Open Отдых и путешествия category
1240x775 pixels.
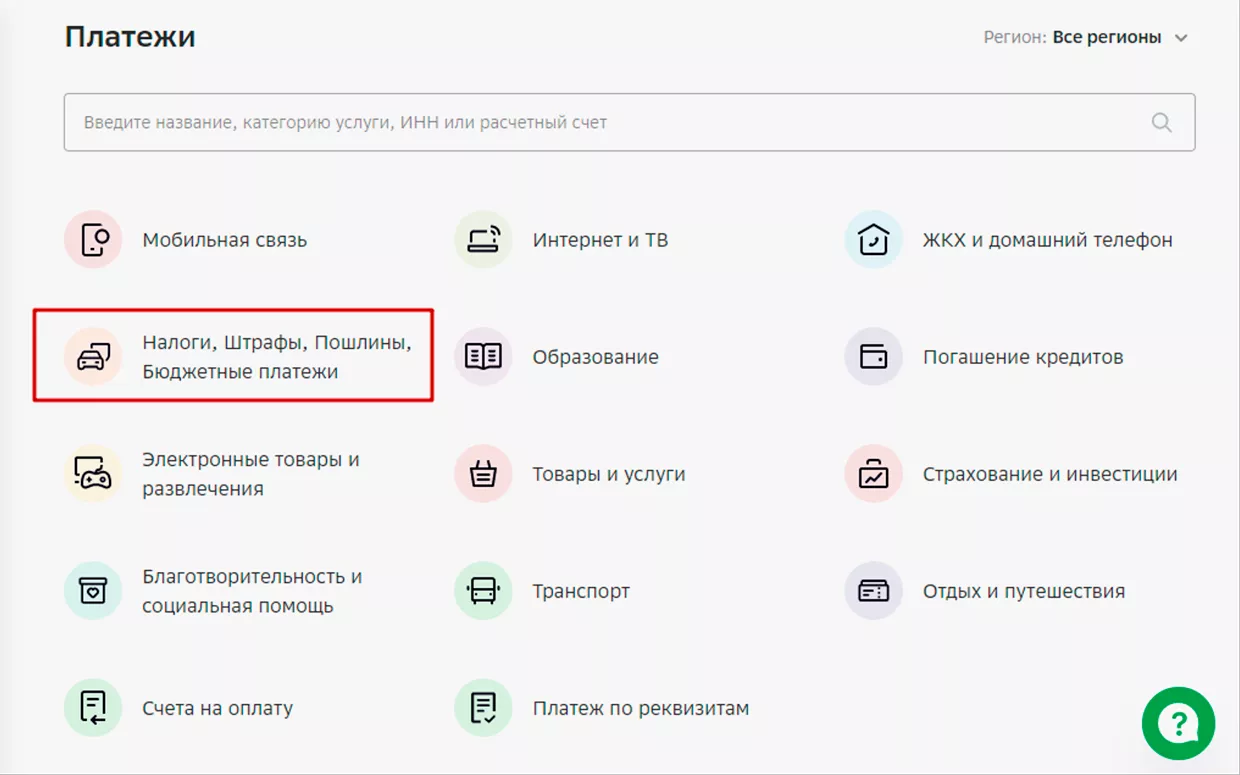click(x=1023, y=591)
